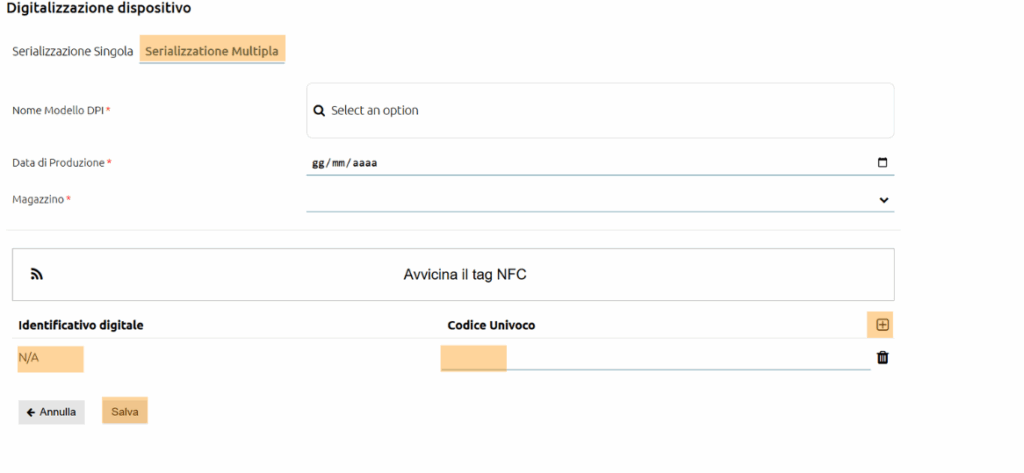The height and width of the screenshot is (473, 1024).
Task: Open the Nome Modello DPI select box
Action: click(600, 110)
